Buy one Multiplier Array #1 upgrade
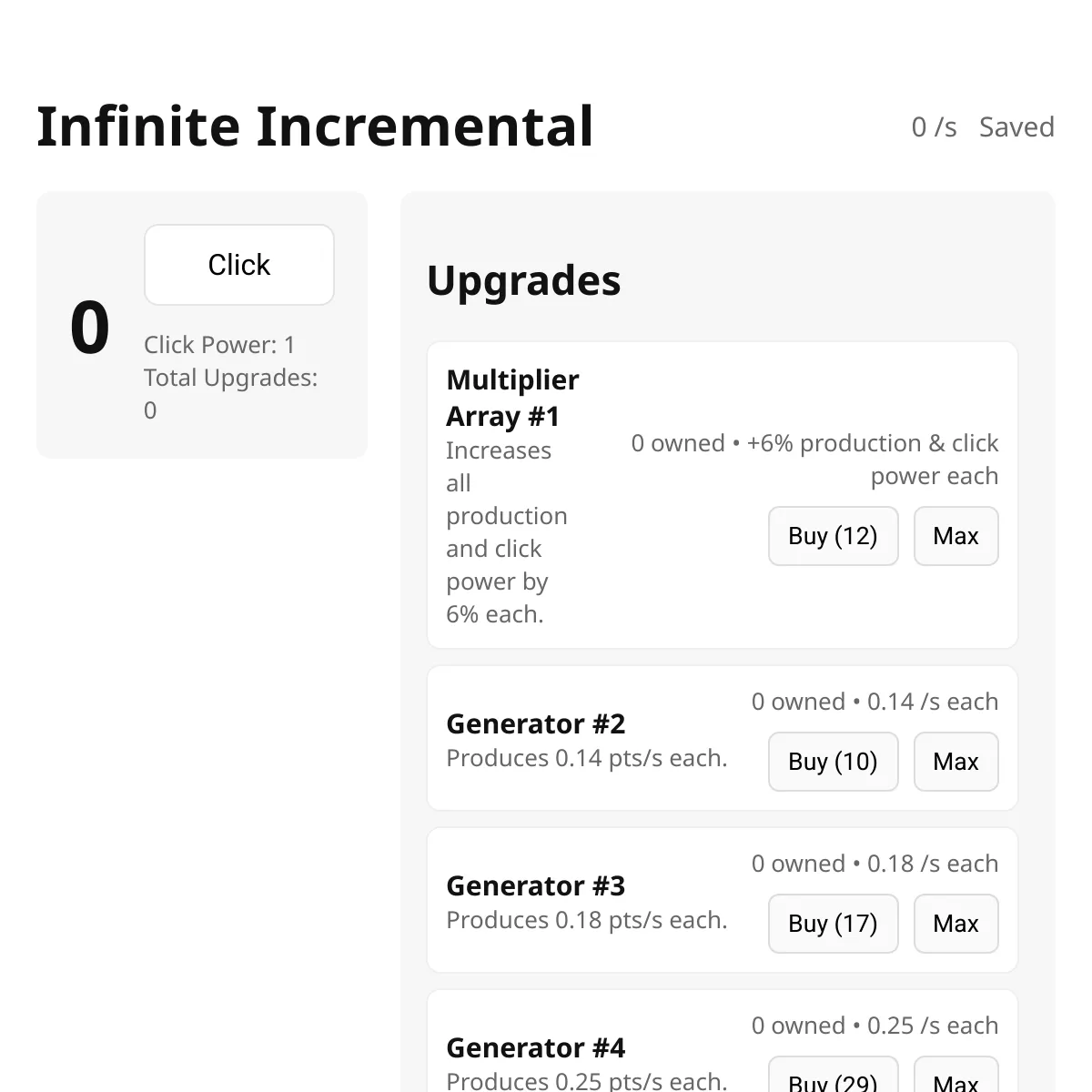Screen dimensions: 1092x1092 tap(833, 536)
